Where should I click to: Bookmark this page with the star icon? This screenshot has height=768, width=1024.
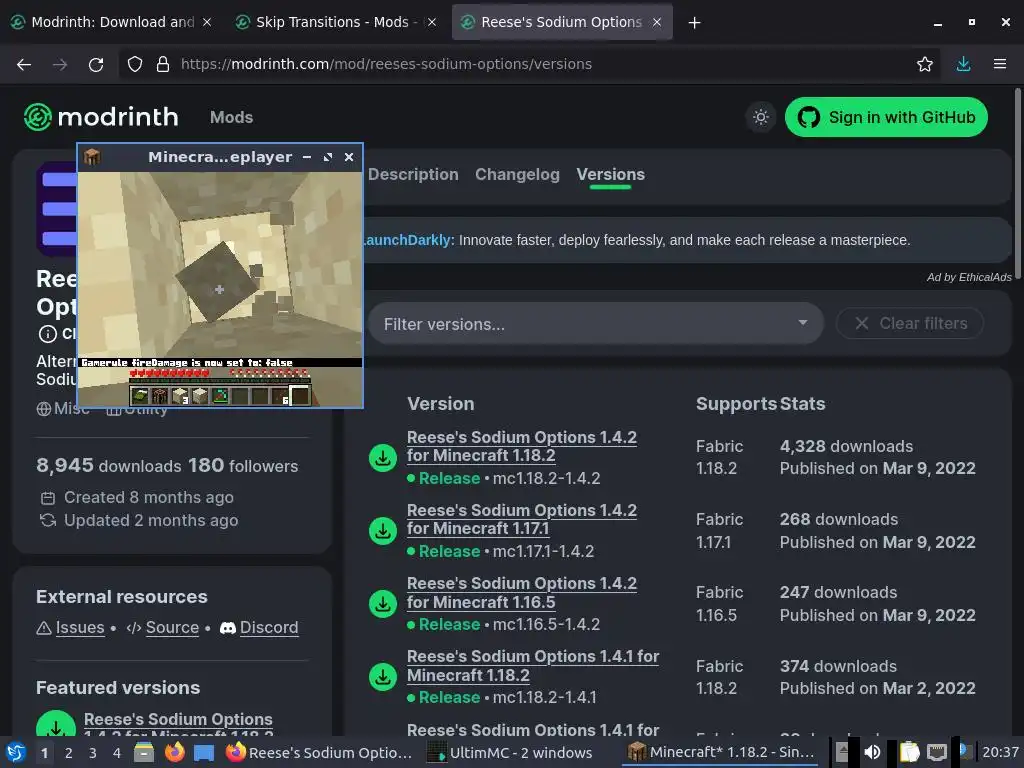click(x=925, y=64)
